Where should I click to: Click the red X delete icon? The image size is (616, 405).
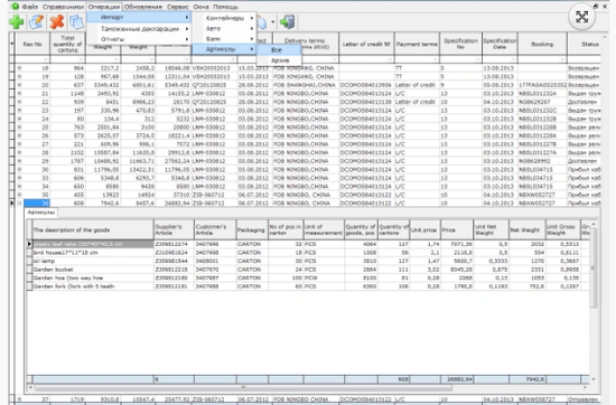[57, 22]
